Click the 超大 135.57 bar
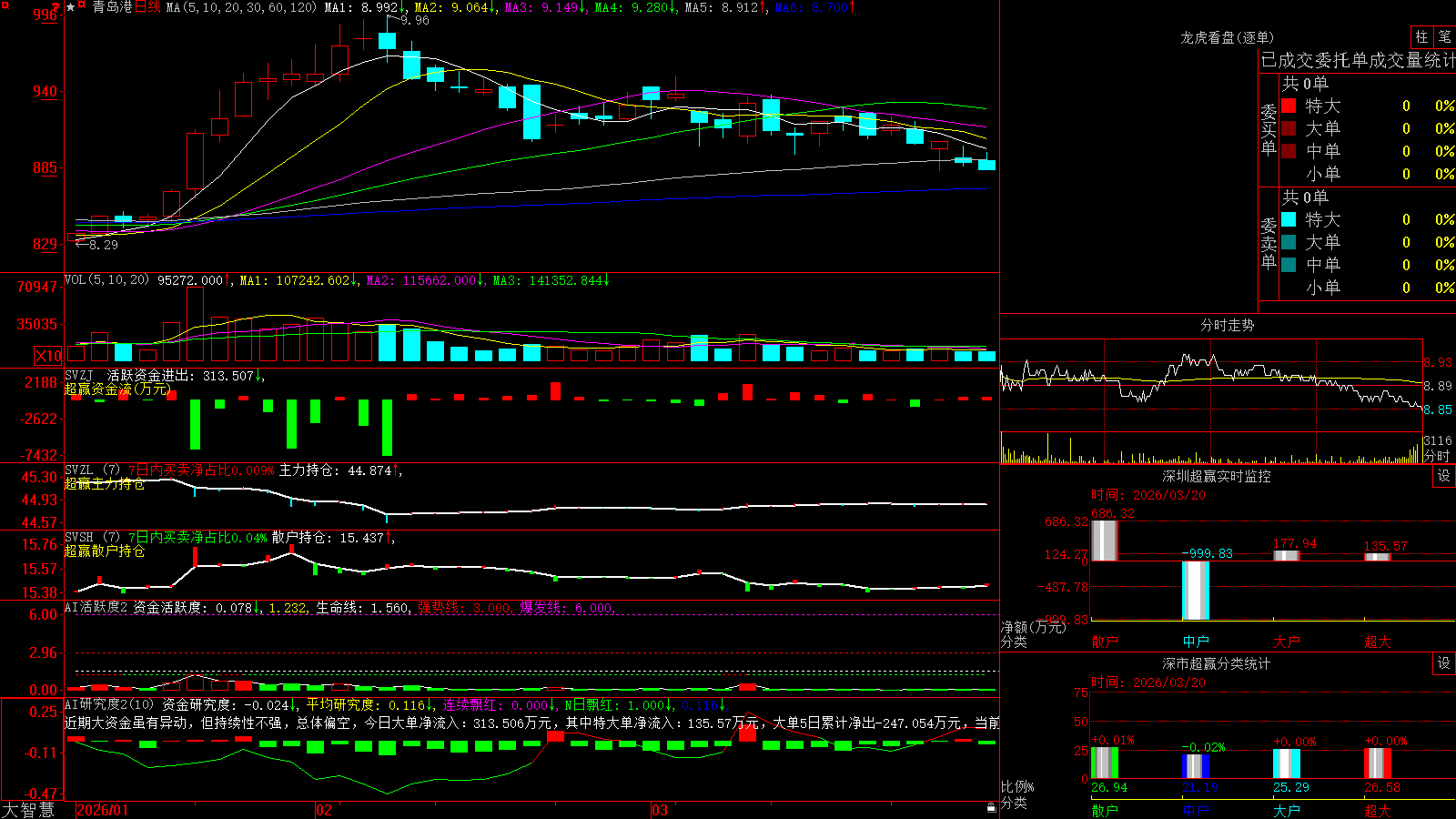Screen dimensions: 1456x819 [x=1378, y=557]
